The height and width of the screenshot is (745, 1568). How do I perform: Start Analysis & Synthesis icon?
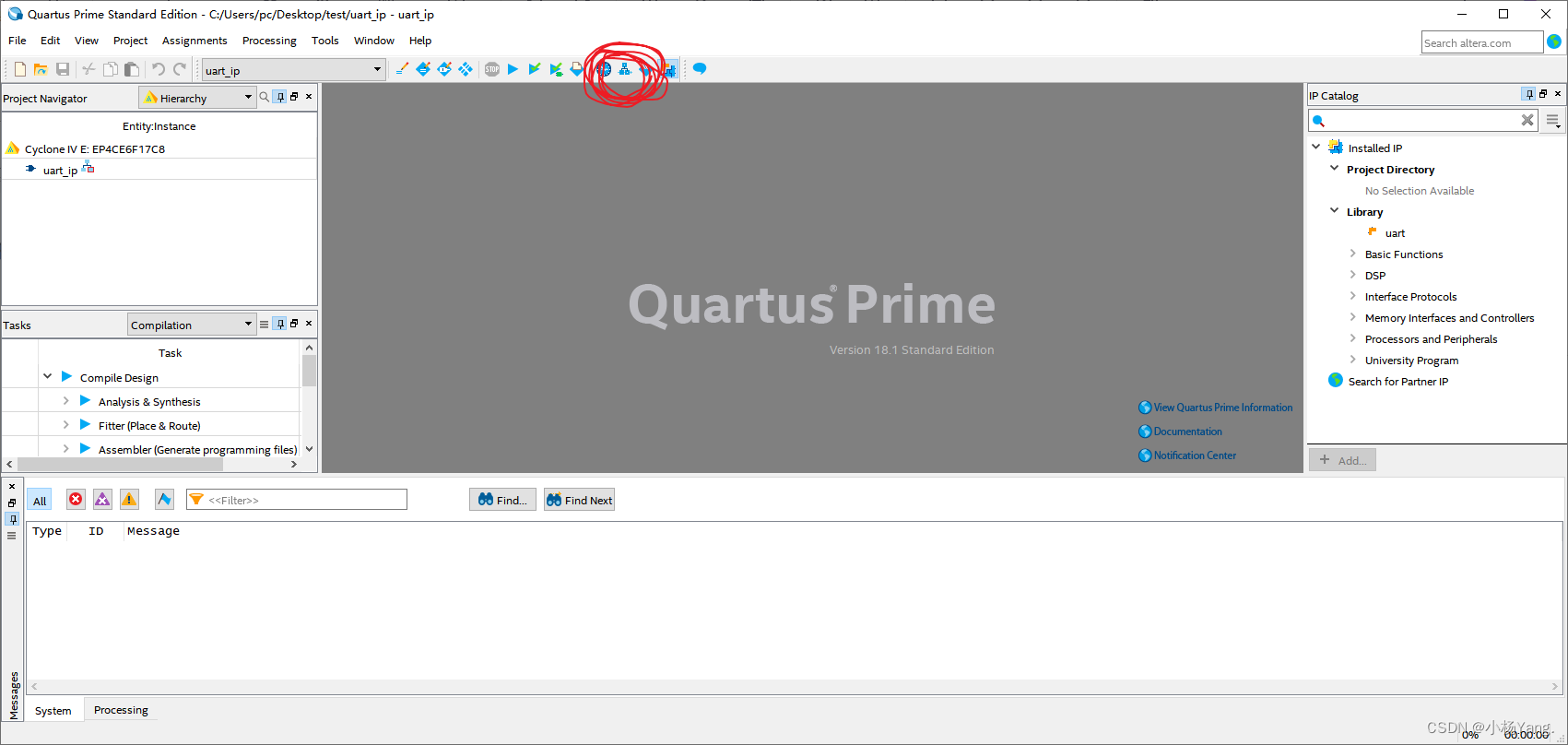point(535,69)
